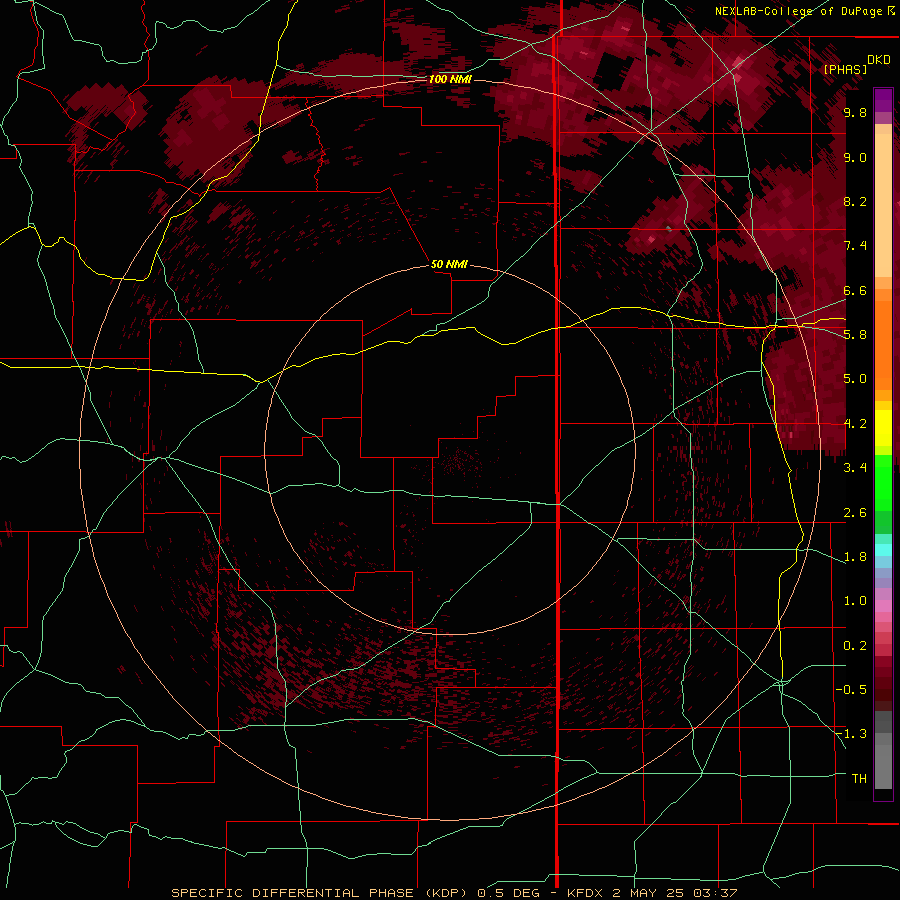This screenshot has height=900, width=900.
Task: Click the KFDX station identifier in the caption
Action: [x=584, y=893]
